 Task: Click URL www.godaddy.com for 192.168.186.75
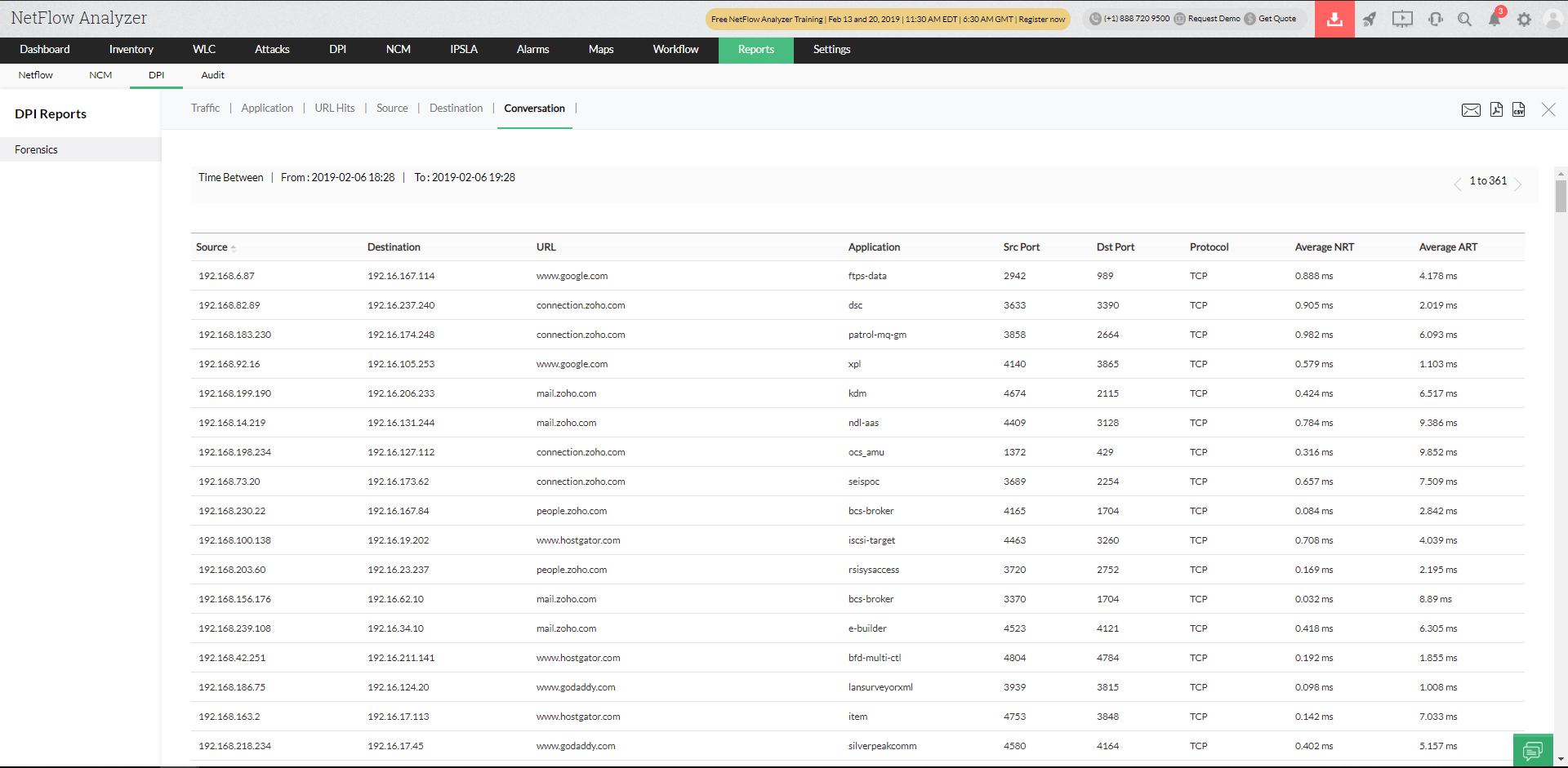(576, 687)
